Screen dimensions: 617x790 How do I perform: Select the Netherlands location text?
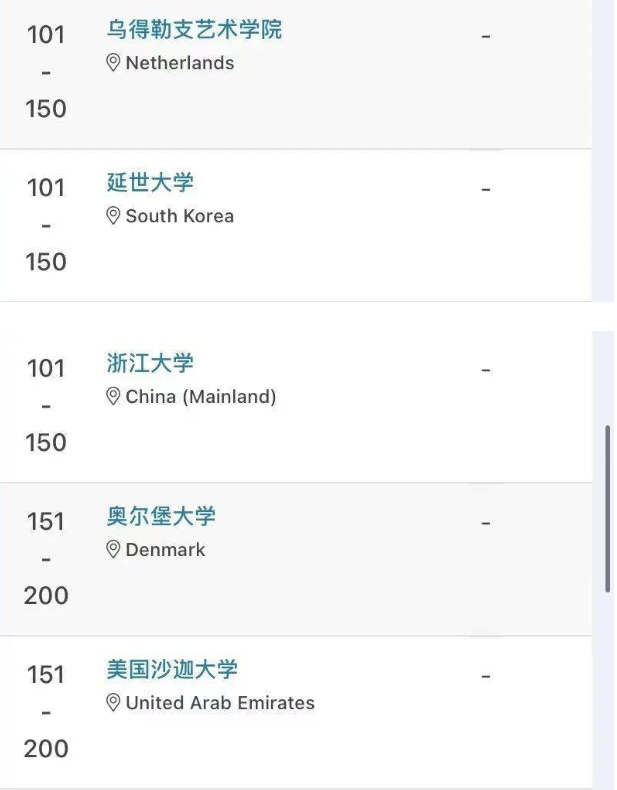(x=180, y=63)
